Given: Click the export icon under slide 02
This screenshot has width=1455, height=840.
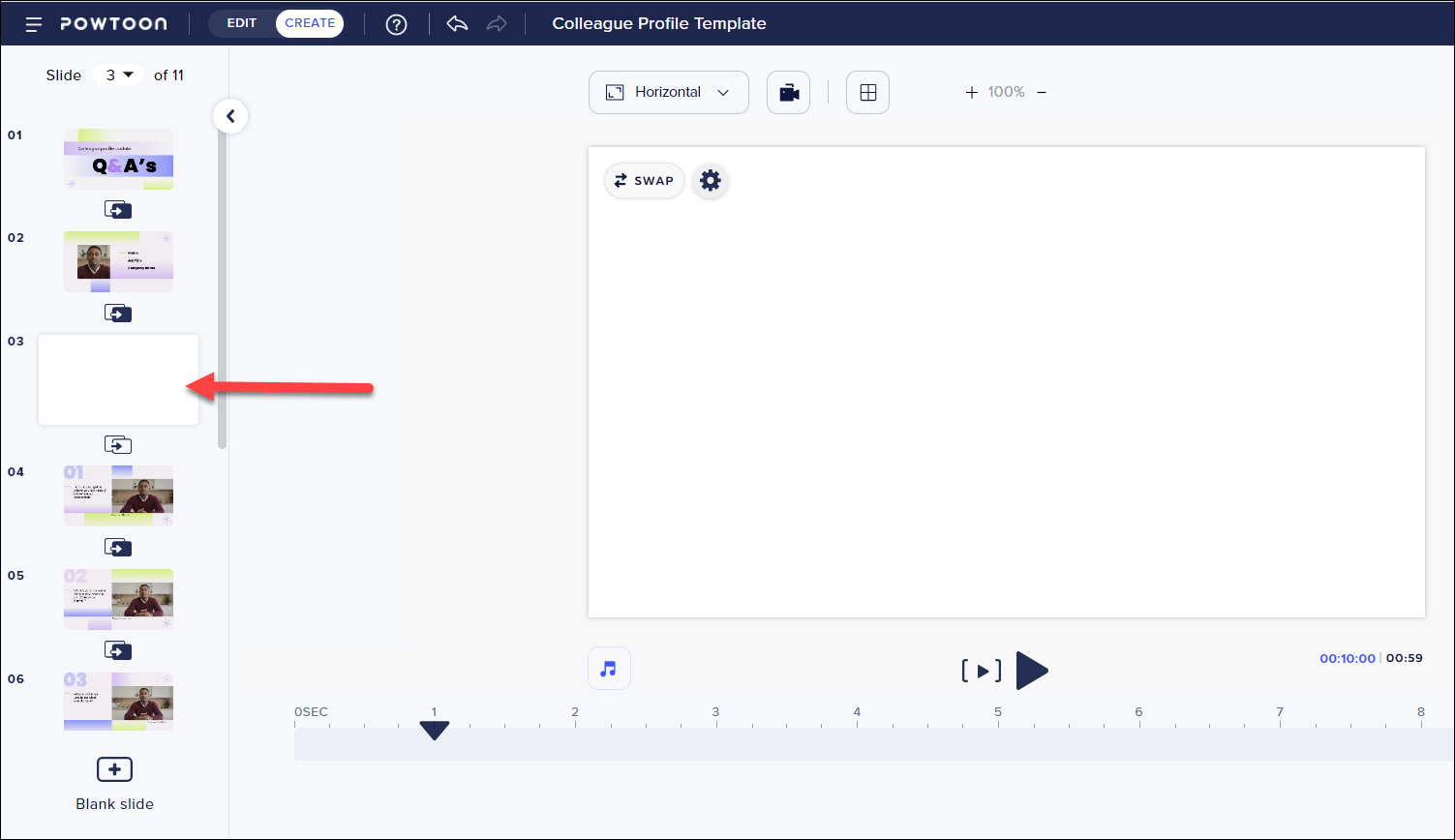Looking at the screenshot, I should 118,313.
